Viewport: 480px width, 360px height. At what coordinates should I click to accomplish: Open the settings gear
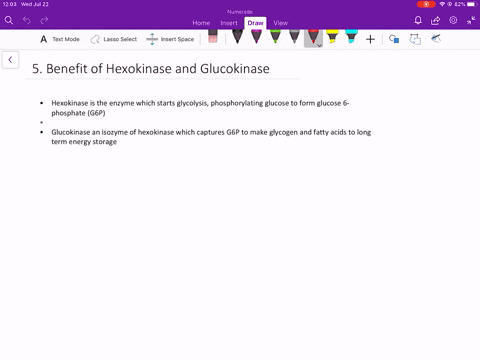[x=453, y=20]
